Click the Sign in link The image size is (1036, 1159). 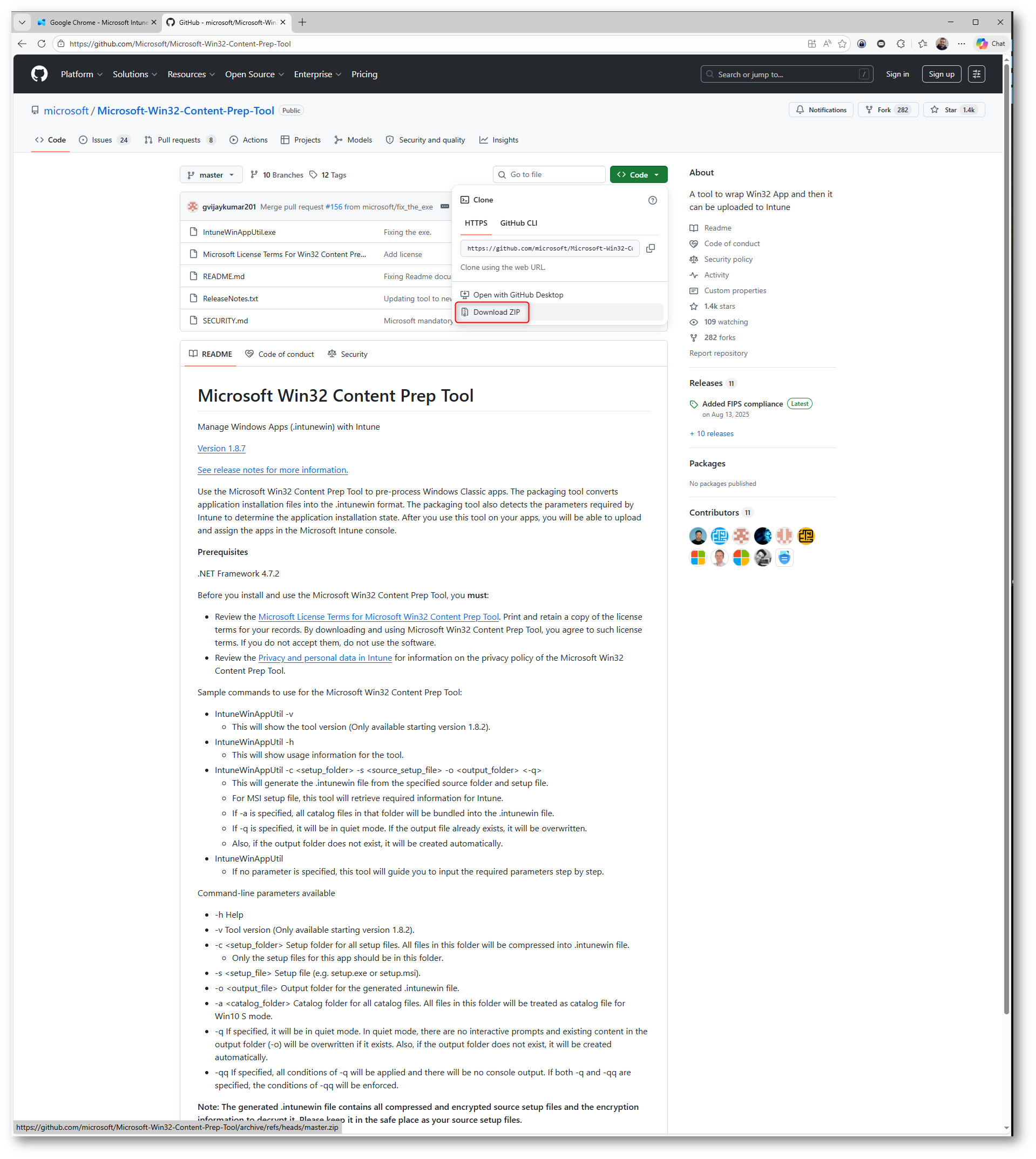[x=897, y=74]
